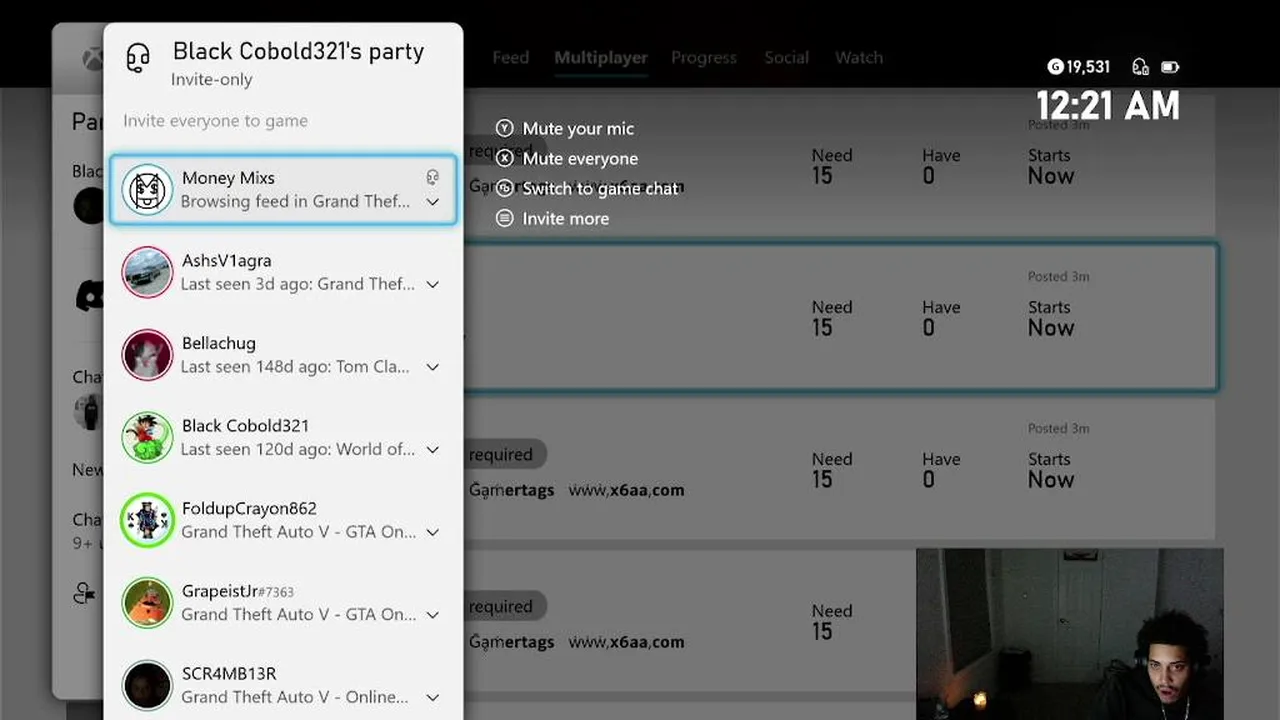This screenshot has height=720, width=1280.
Task: Click the menu button icon for Invite more
Action: (505, 218)
